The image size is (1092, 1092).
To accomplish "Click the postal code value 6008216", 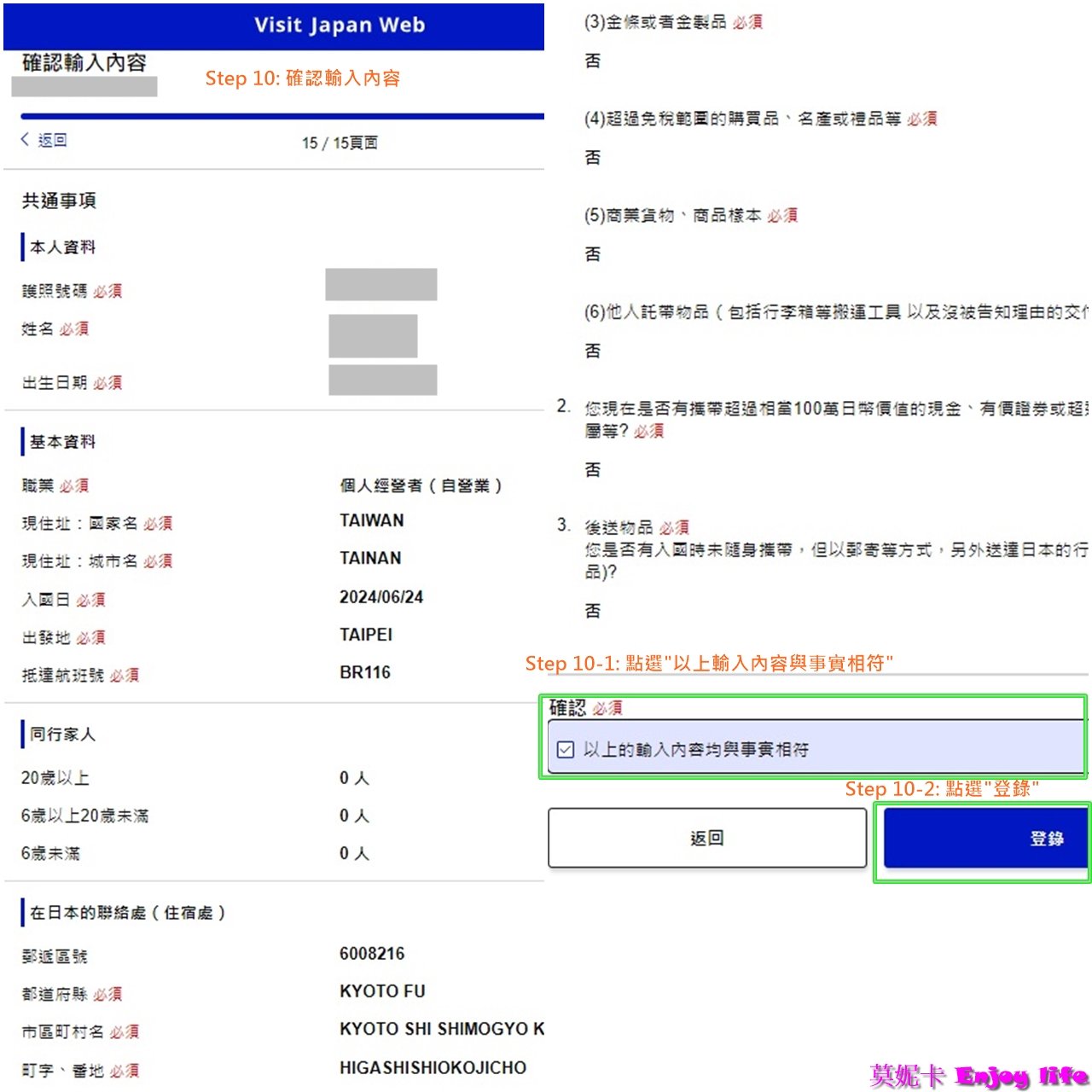I will 372,954.
